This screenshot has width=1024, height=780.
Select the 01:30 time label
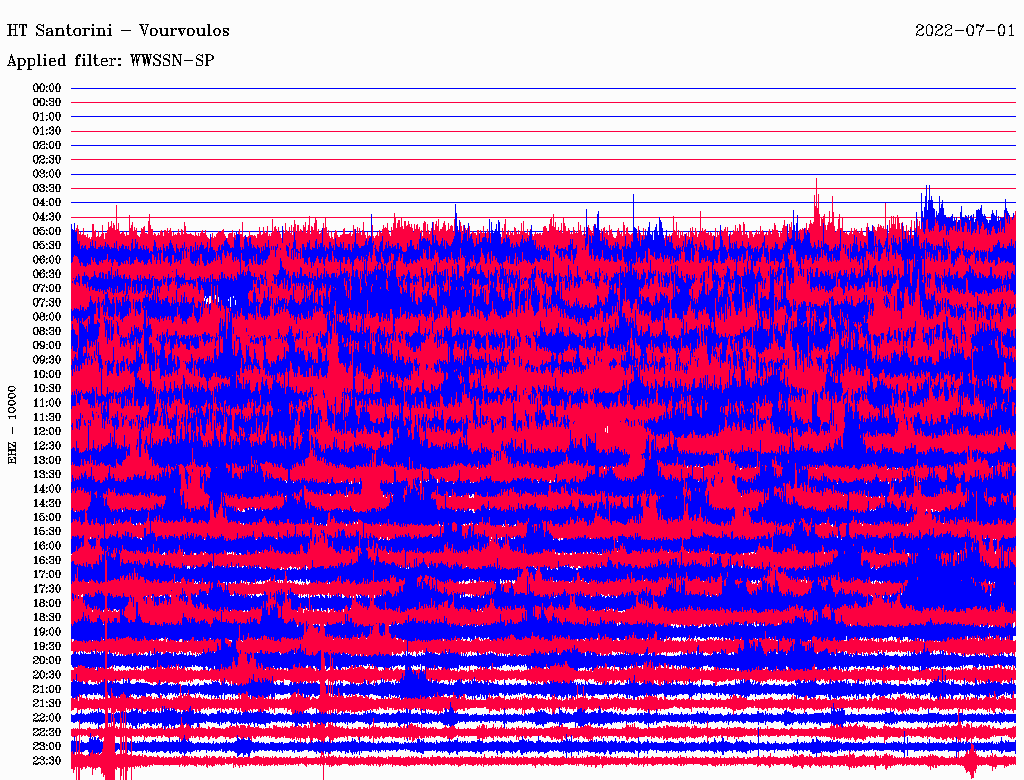[47, 131]
